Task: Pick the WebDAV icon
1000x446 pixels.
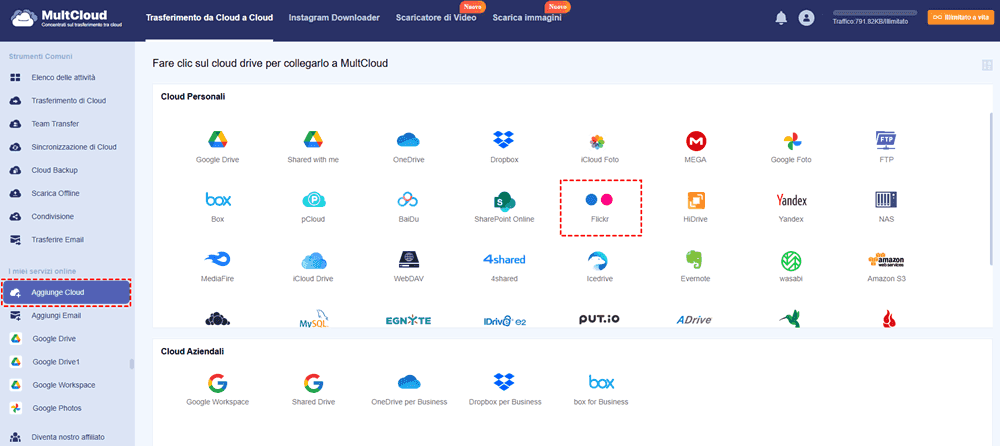Action: click(408, 260)
